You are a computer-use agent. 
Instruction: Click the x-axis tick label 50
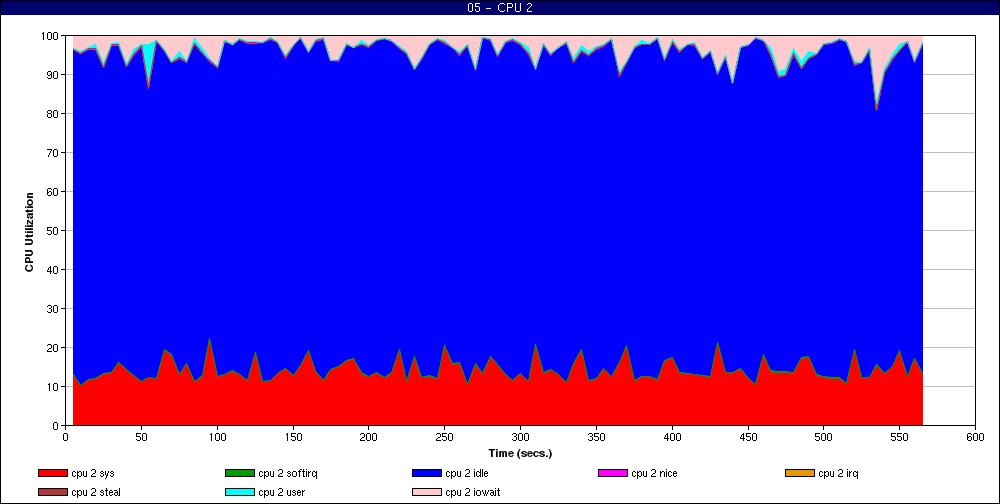coord(142,437)
